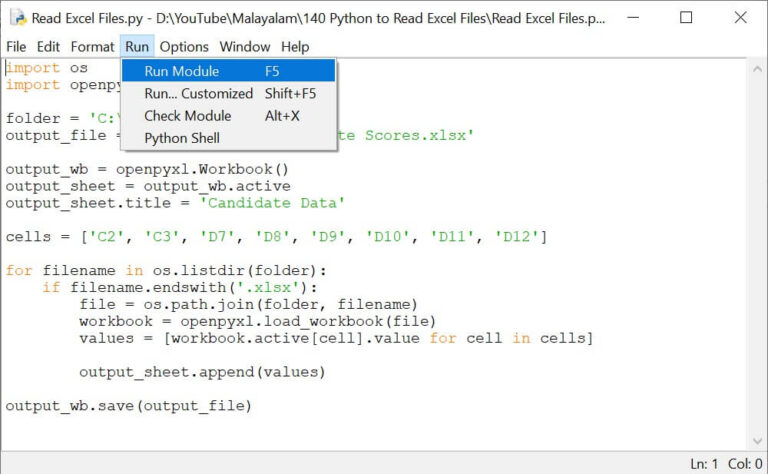768x474 pixels.
Task: Choose Run Module F5
Action: pos(228,71)
